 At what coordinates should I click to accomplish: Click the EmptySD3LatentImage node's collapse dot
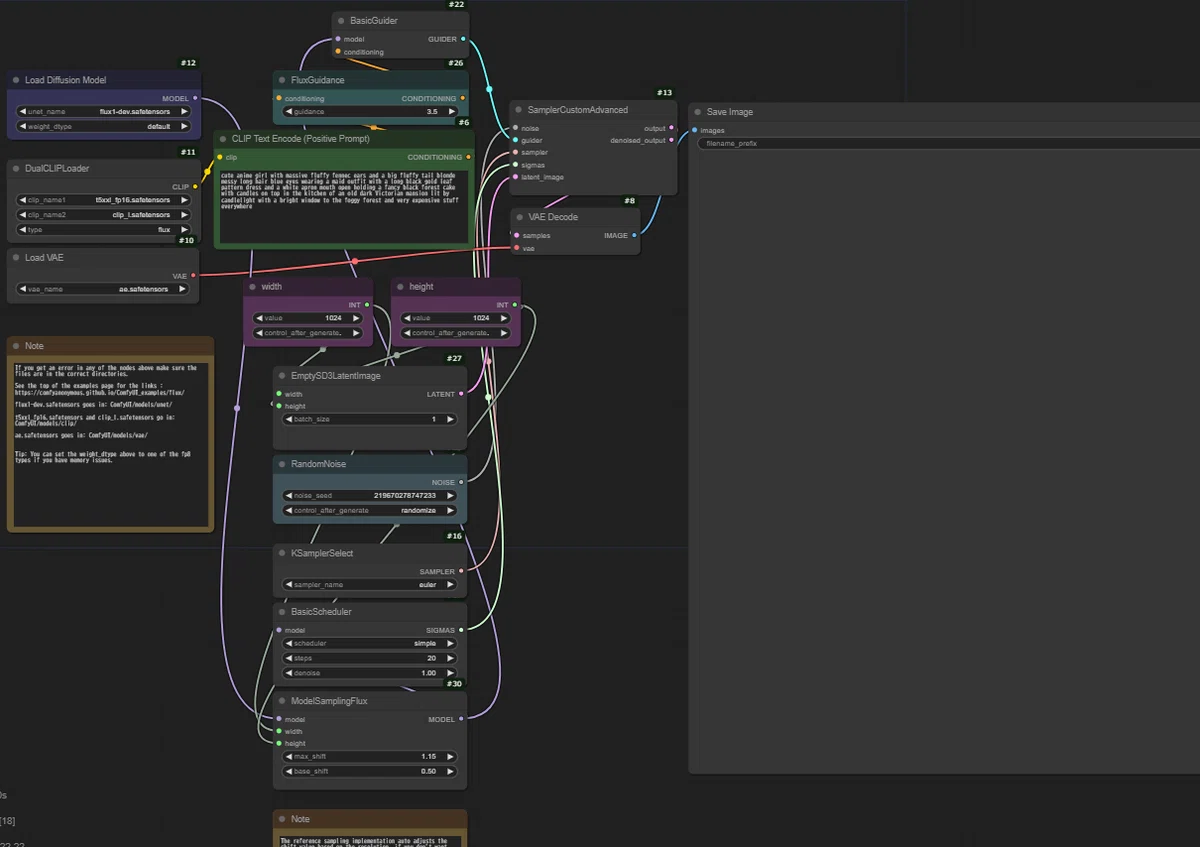pos(282,376)
